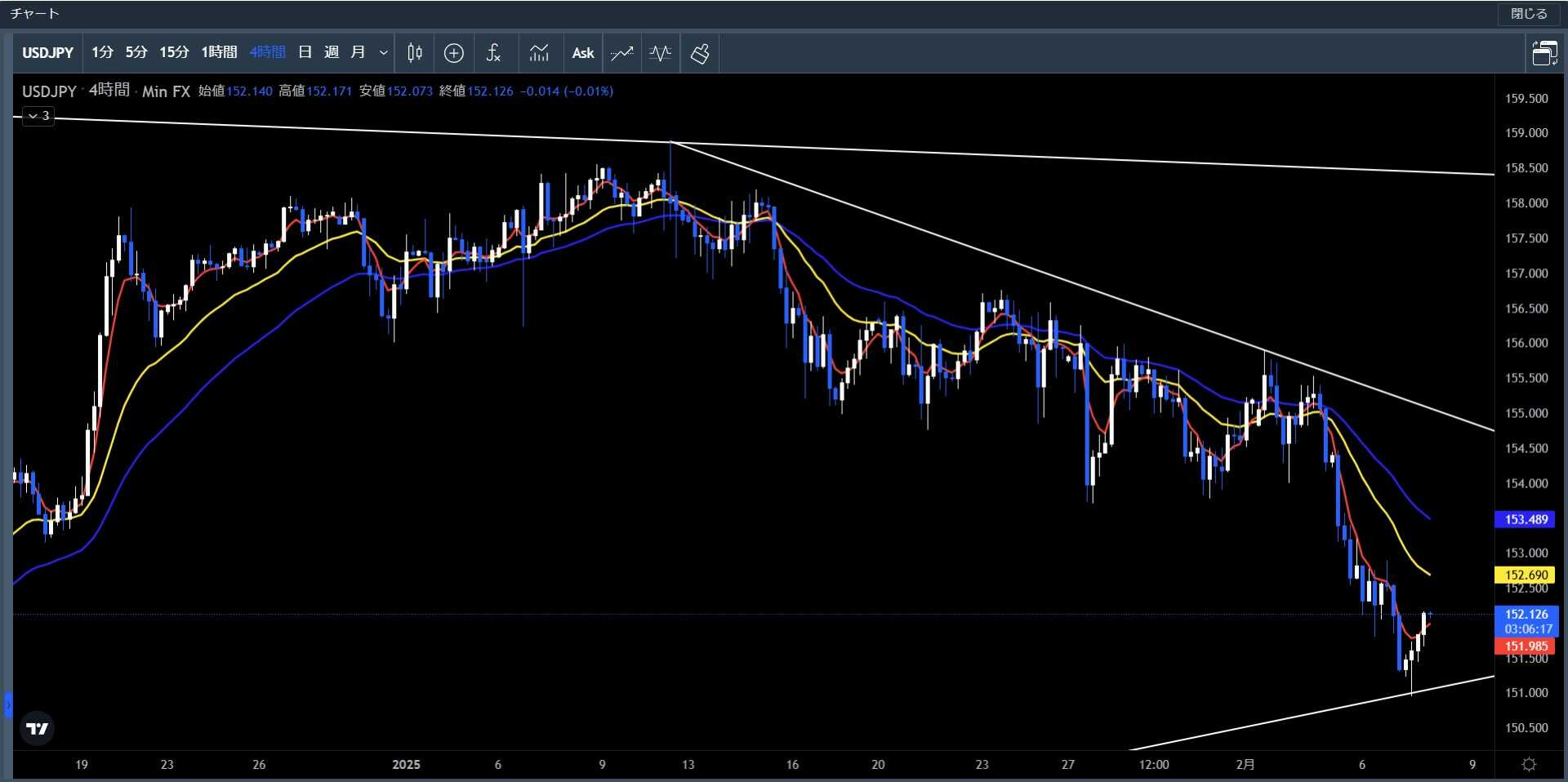Click the 始値 152.140 open value in legend
The width and height of the screenshot is (1568, 782).
pos(235,91)
